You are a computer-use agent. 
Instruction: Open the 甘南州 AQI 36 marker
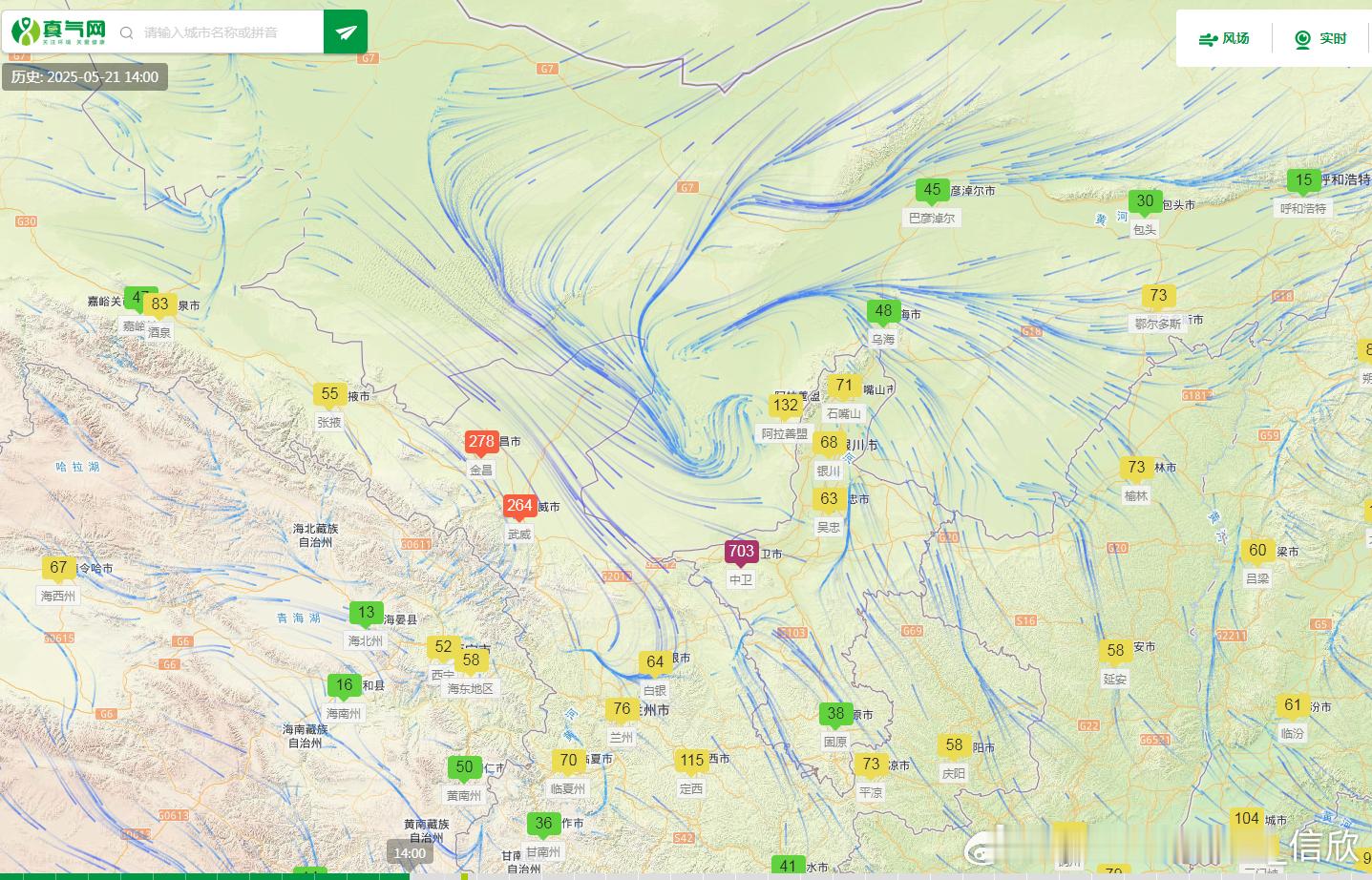pyautogui.click(x=543, y=824)
